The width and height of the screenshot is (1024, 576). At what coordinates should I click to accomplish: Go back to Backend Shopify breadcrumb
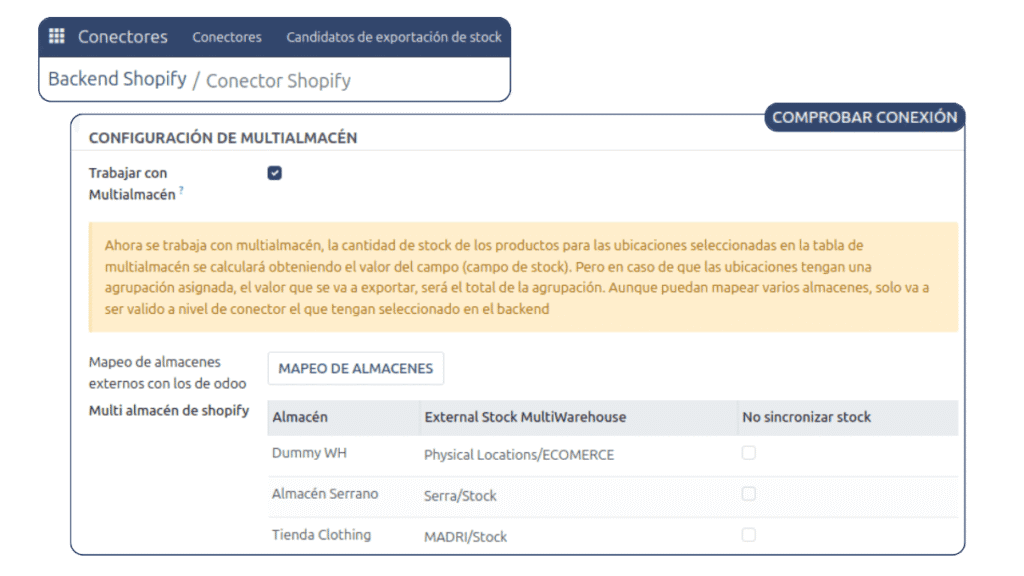point(117,79)
